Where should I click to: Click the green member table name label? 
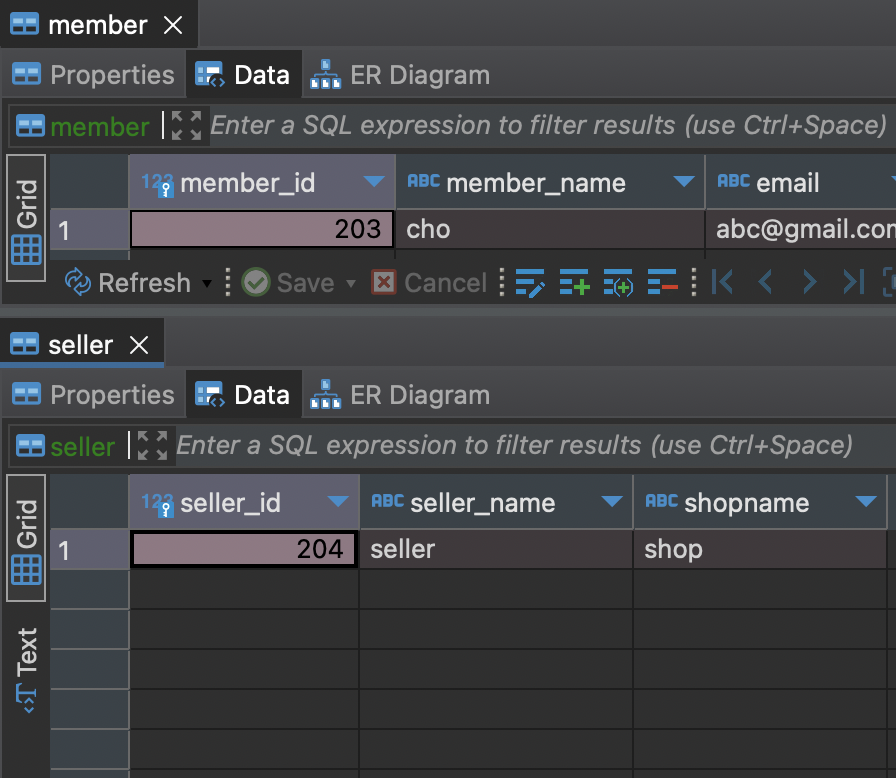[x=99, y=126]
